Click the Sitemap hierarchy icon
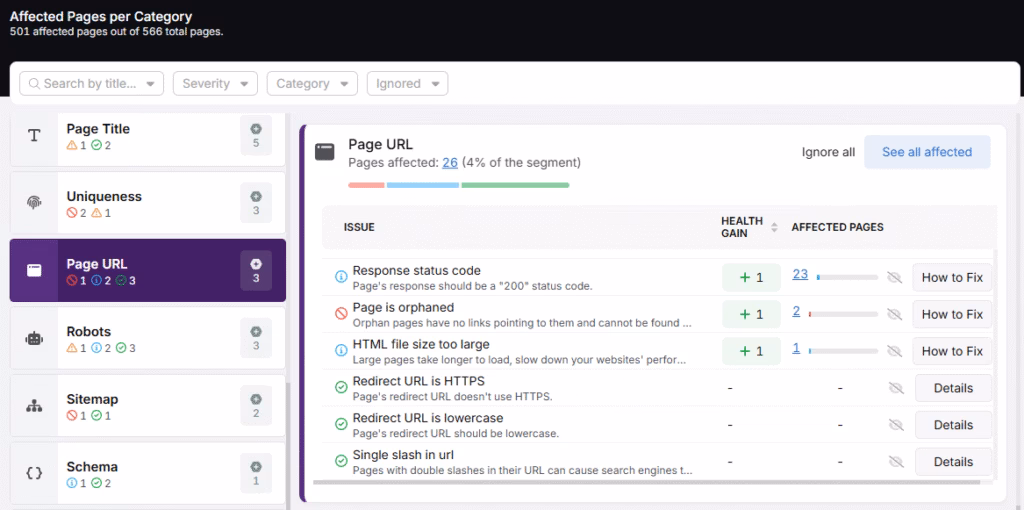This screenshot has height=510, width=1024. point(34,406)
